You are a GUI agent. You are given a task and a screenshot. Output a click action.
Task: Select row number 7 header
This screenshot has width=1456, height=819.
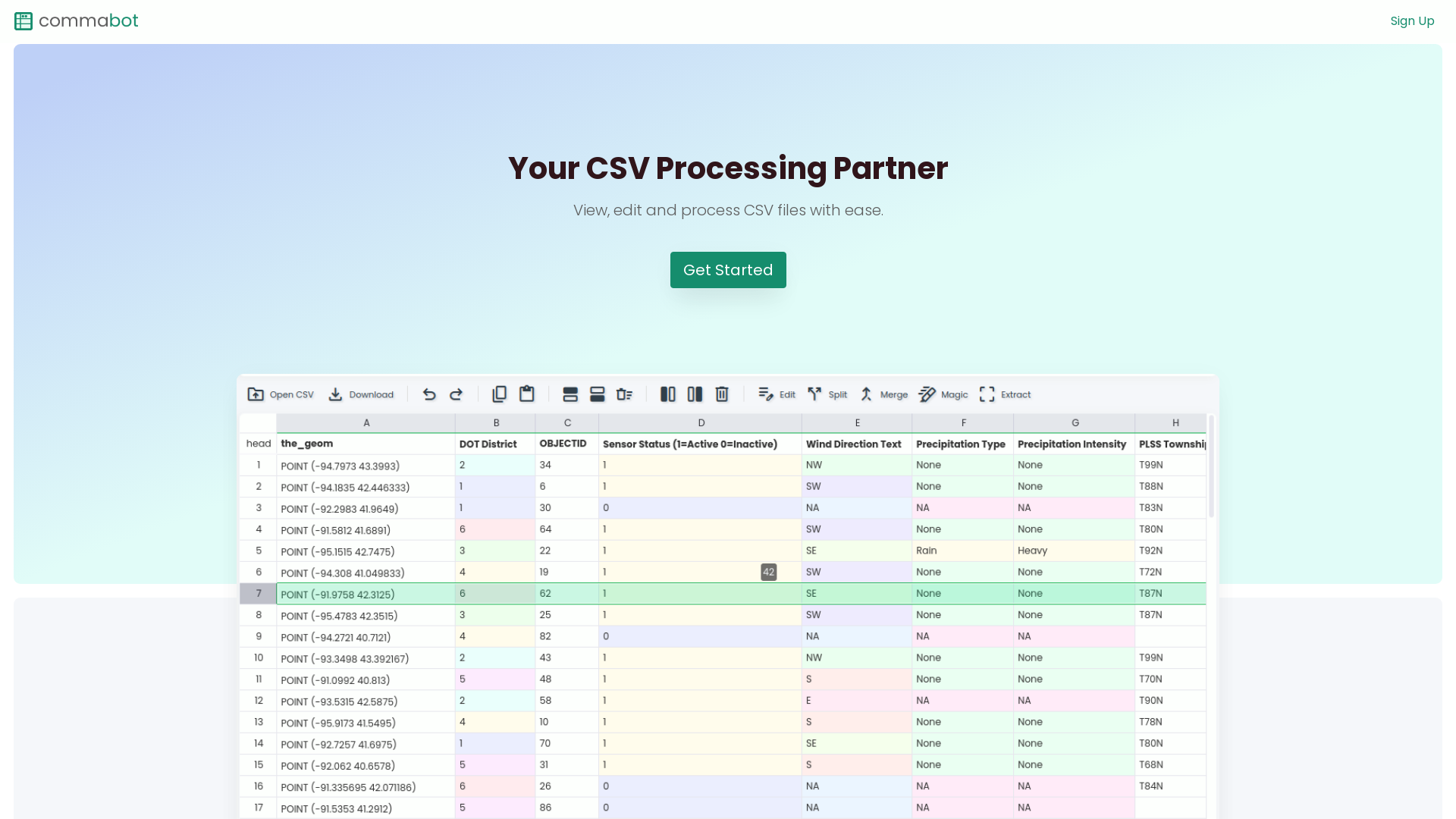coord(259,594)
